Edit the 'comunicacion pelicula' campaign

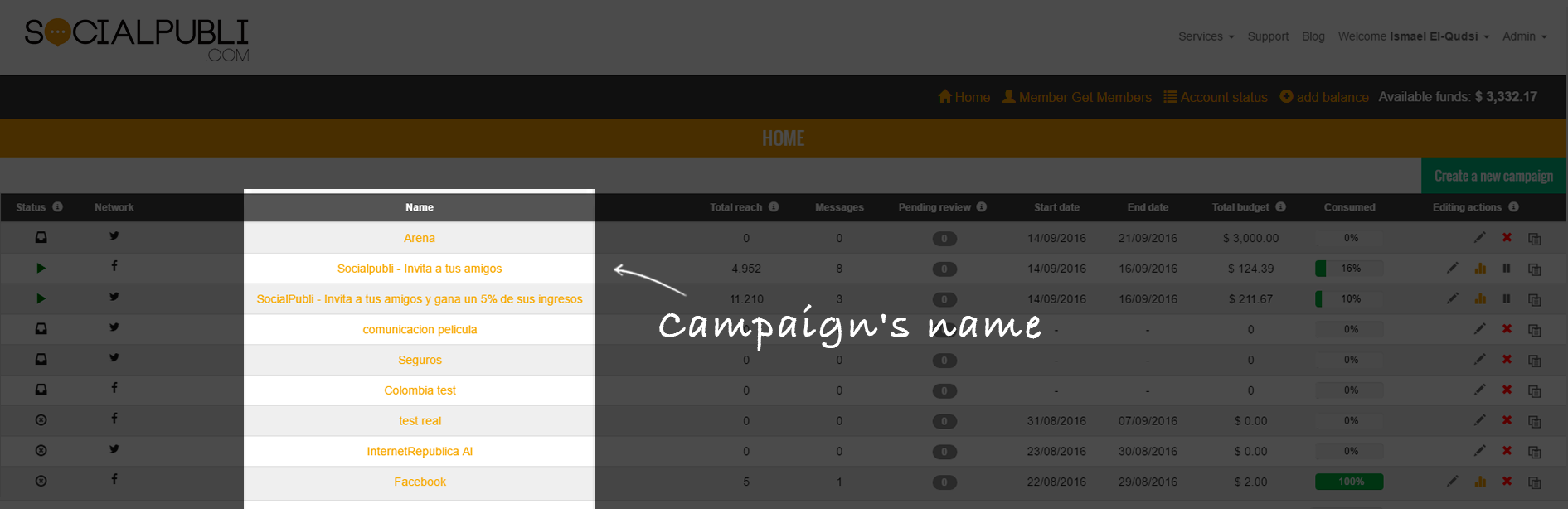(1480, 329)
